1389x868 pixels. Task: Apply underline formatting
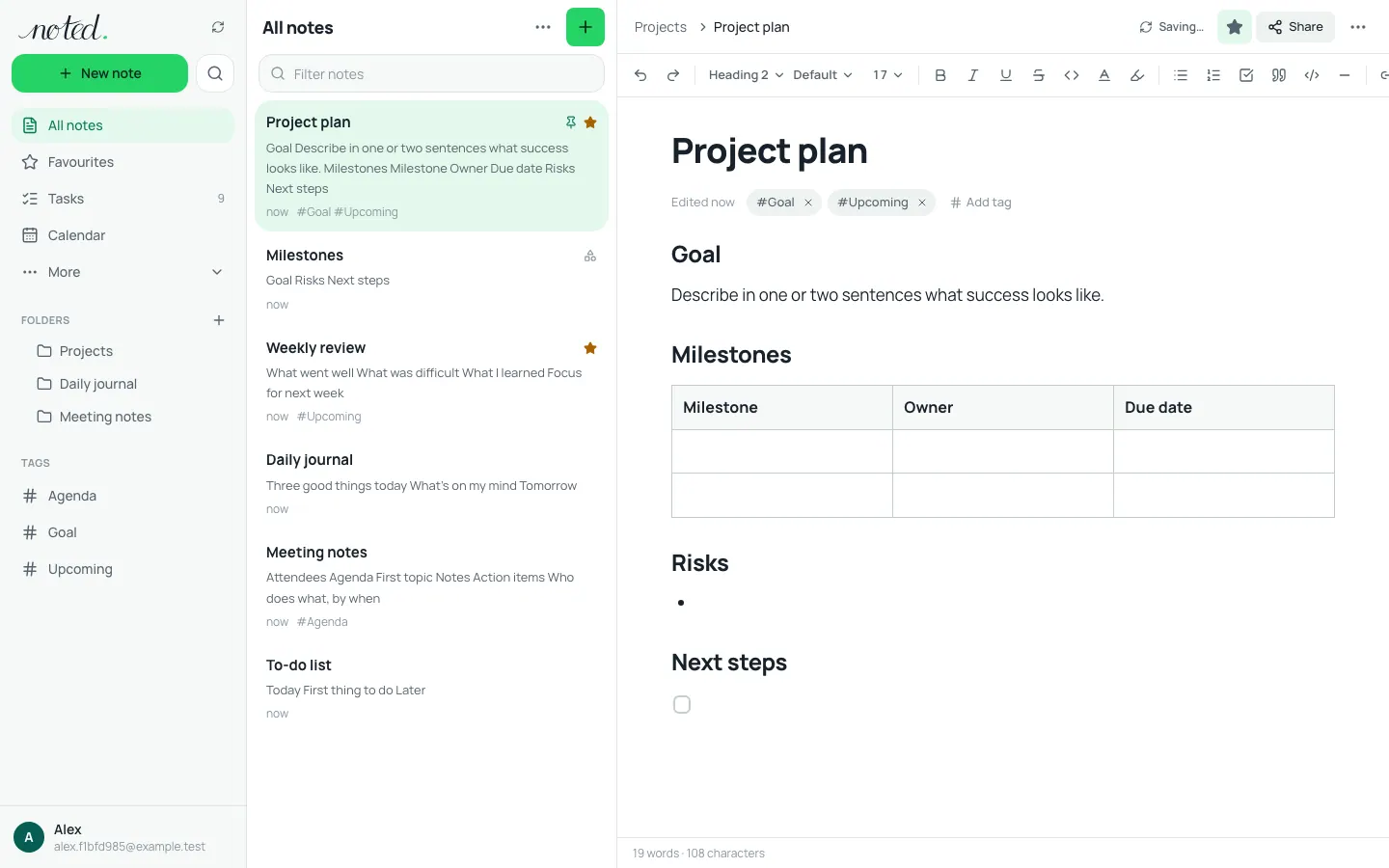pos(1006,75)
